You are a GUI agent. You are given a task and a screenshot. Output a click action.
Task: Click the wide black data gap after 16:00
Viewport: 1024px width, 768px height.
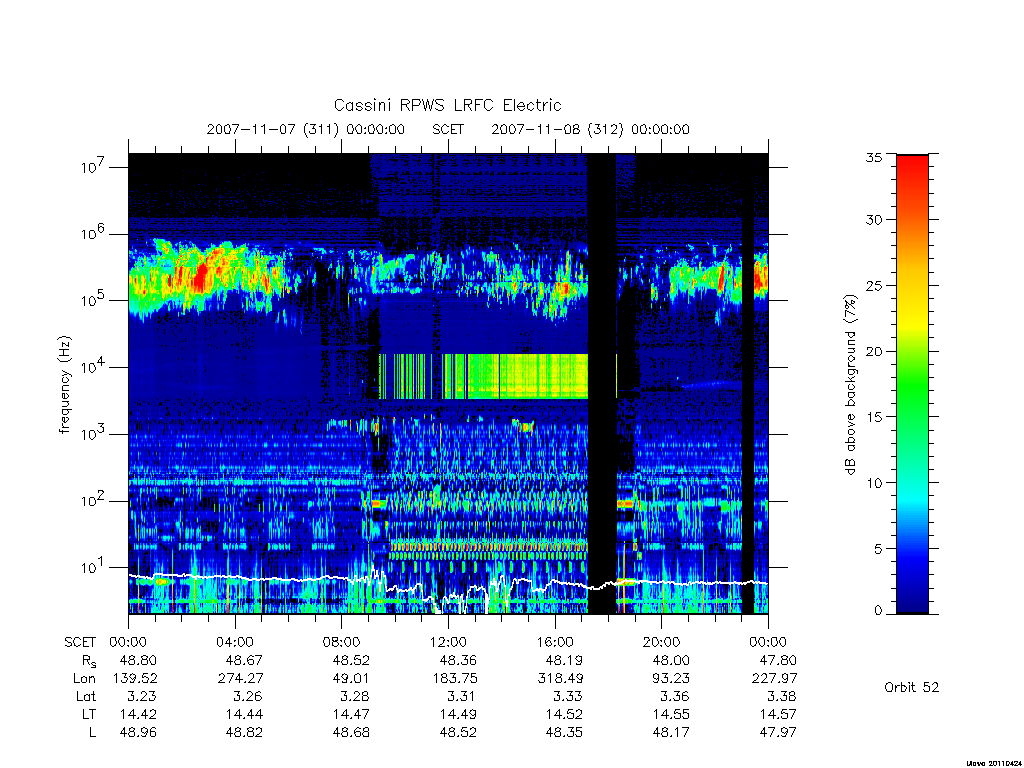(601, 384)
